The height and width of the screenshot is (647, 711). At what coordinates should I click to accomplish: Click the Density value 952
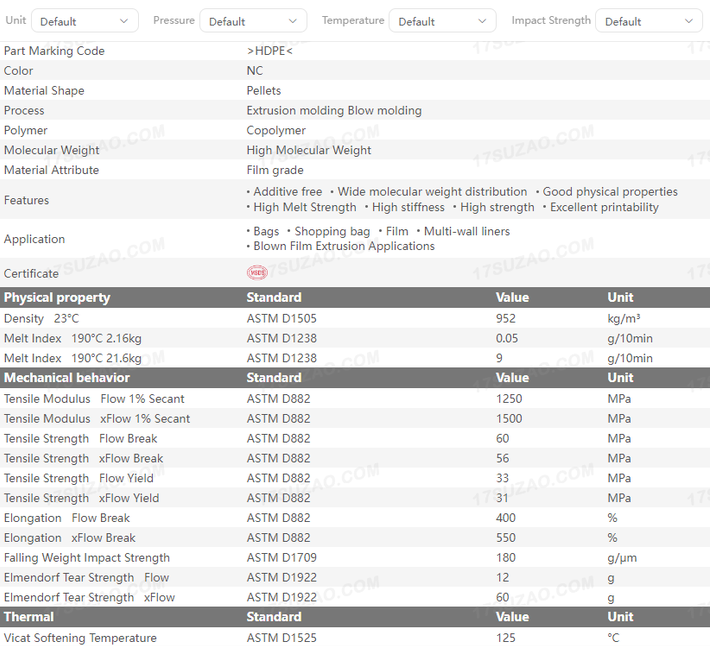[x=507, y=318]
